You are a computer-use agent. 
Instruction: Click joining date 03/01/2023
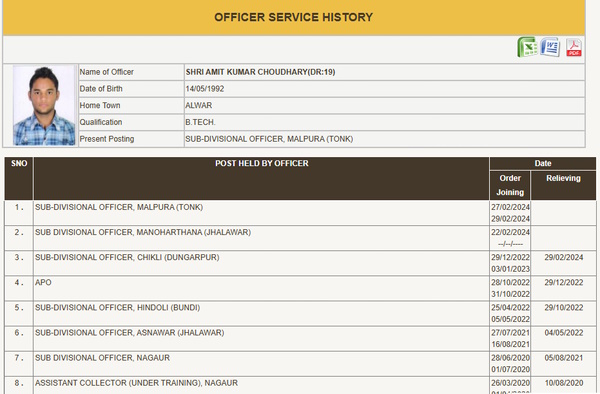[510, 269]
